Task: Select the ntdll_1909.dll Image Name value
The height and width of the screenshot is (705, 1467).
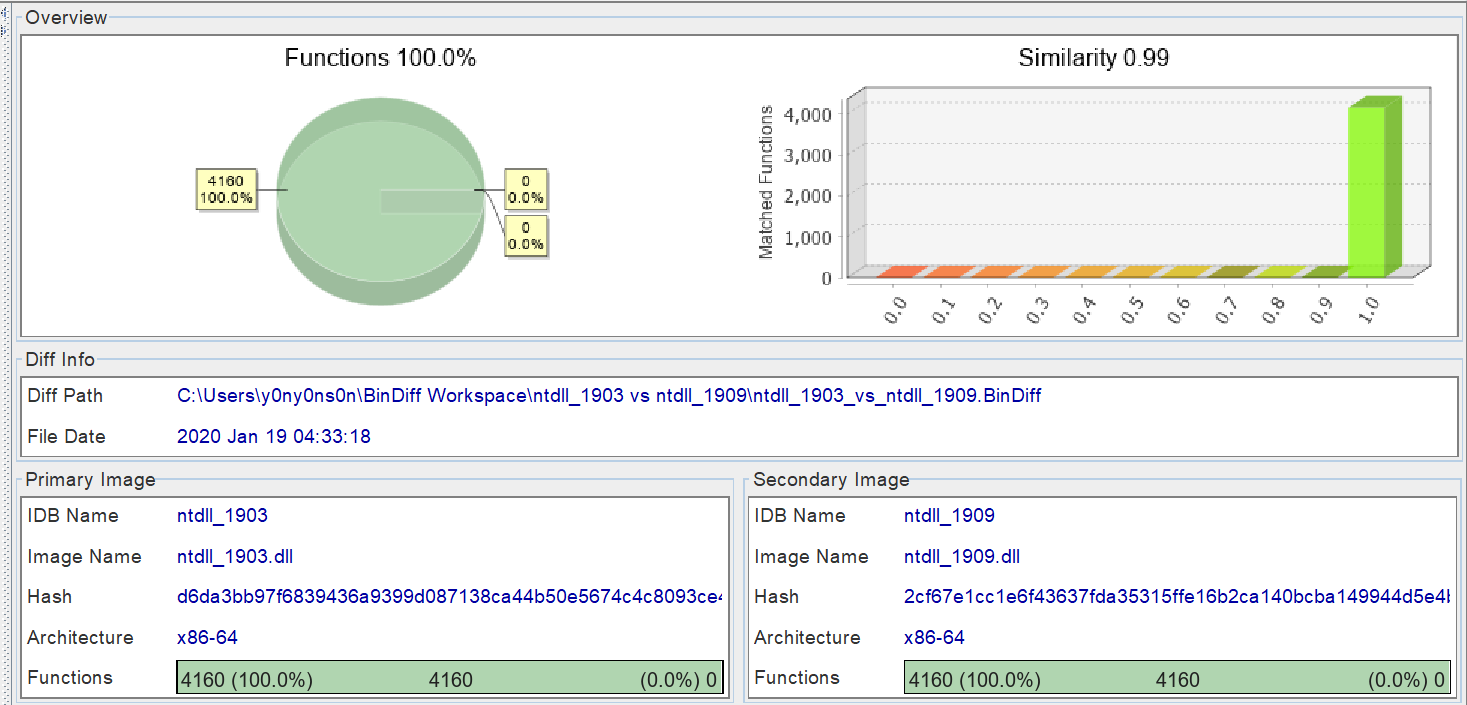Action: click(962, 557)
